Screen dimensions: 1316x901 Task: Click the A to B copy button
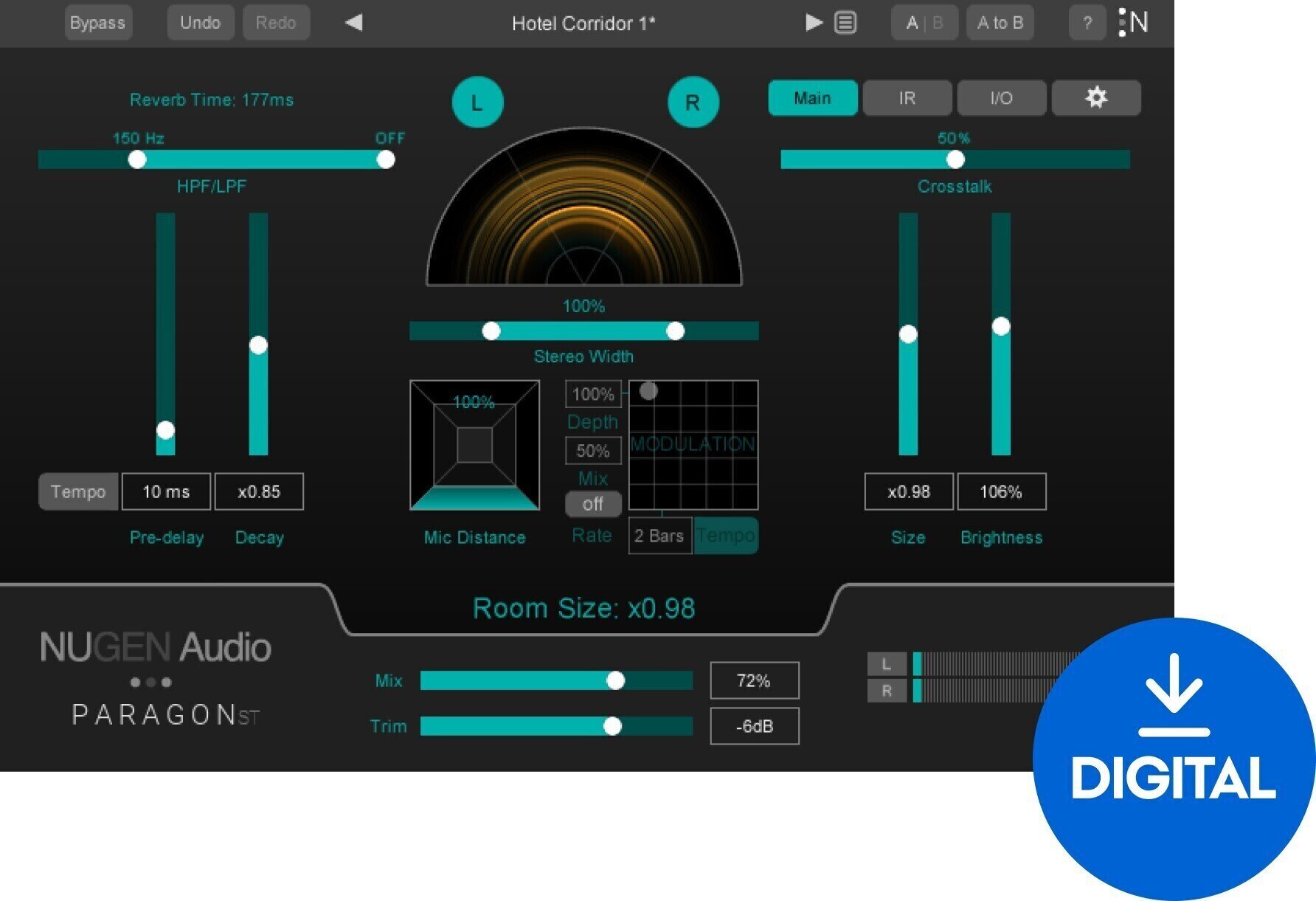pos(1000,23)
